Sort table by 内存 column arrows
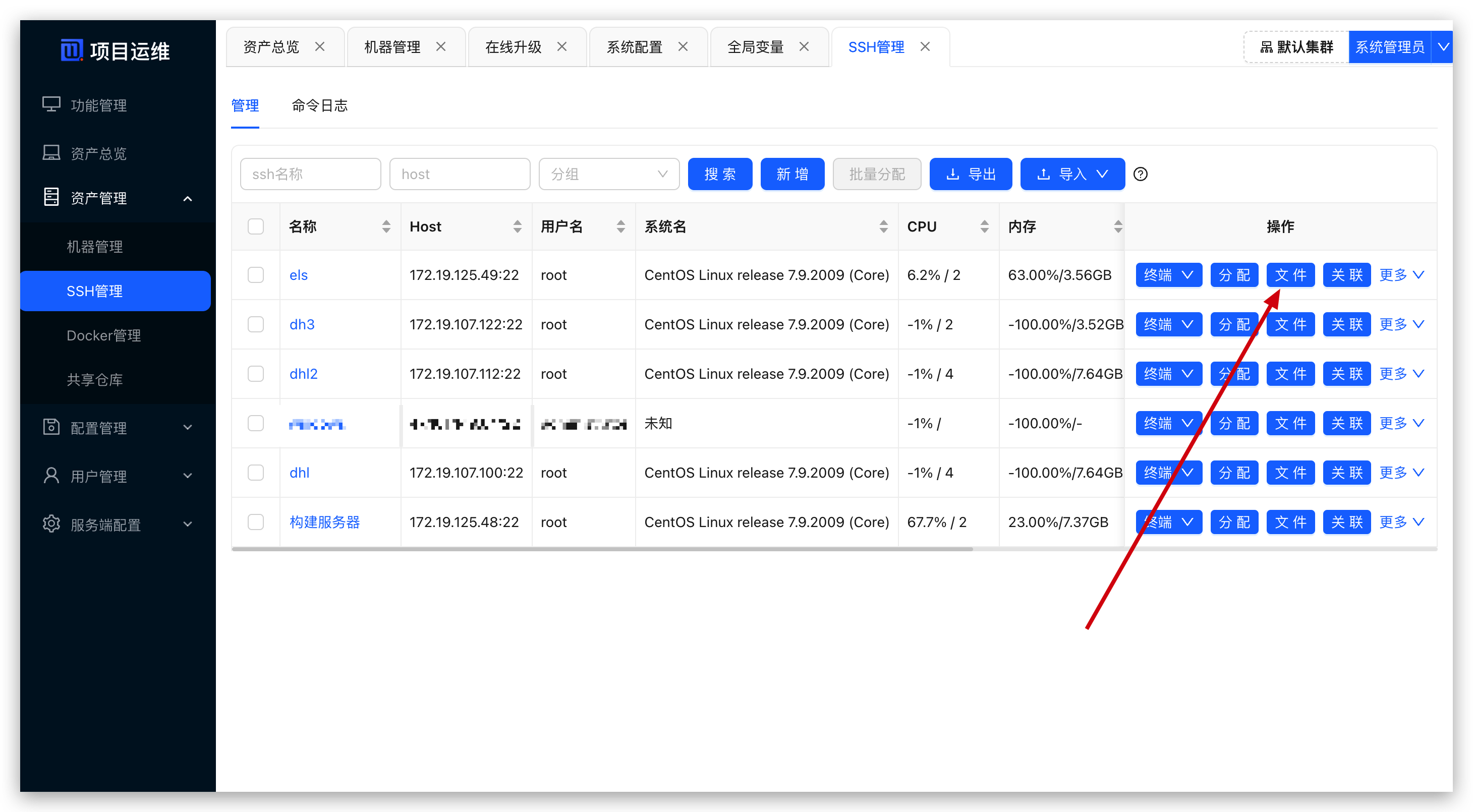Viewport: 1473px width, 812px height. tap(1118, 226)
